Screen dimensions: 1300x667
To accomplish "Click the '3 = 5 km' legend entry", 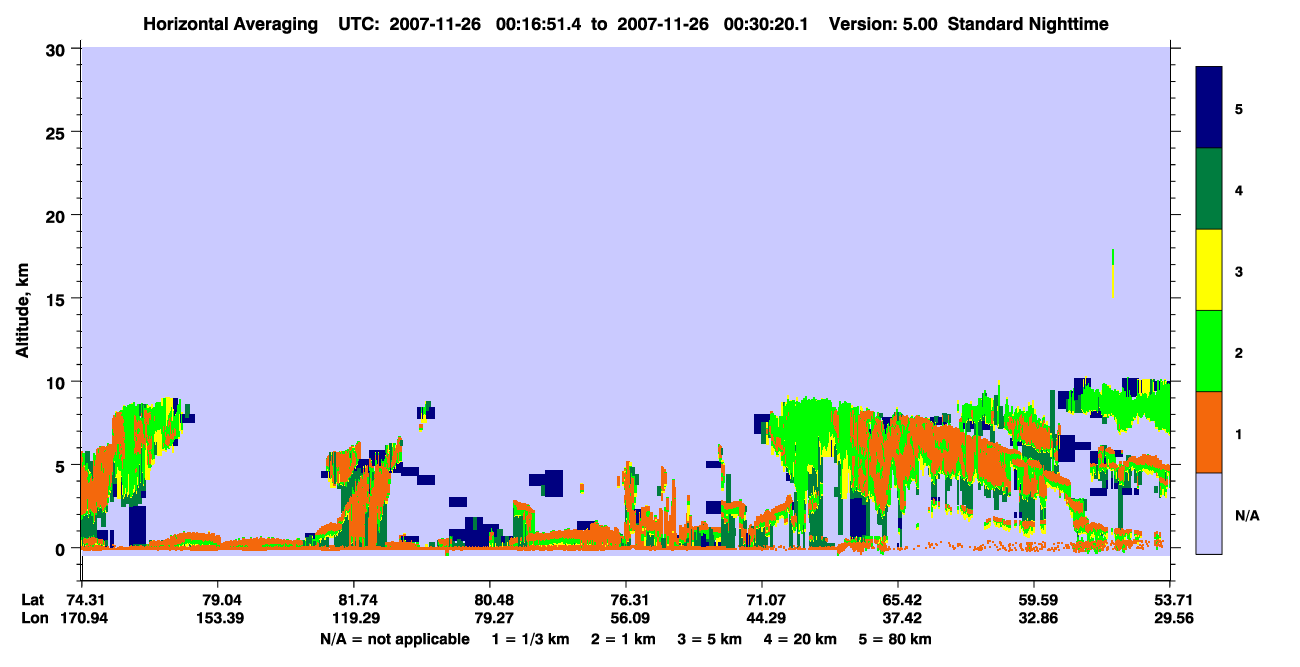I will [x=709, y=639].
